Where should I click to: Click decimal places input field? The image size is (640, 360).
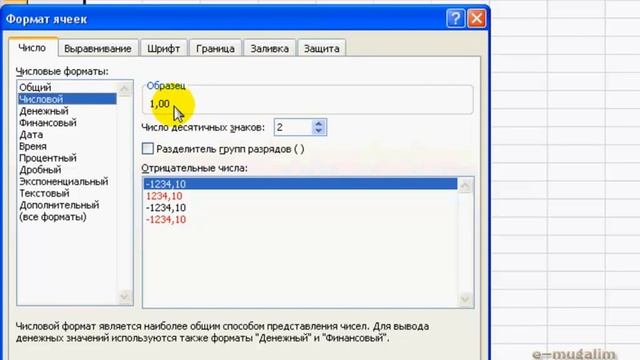coord(293,127)
